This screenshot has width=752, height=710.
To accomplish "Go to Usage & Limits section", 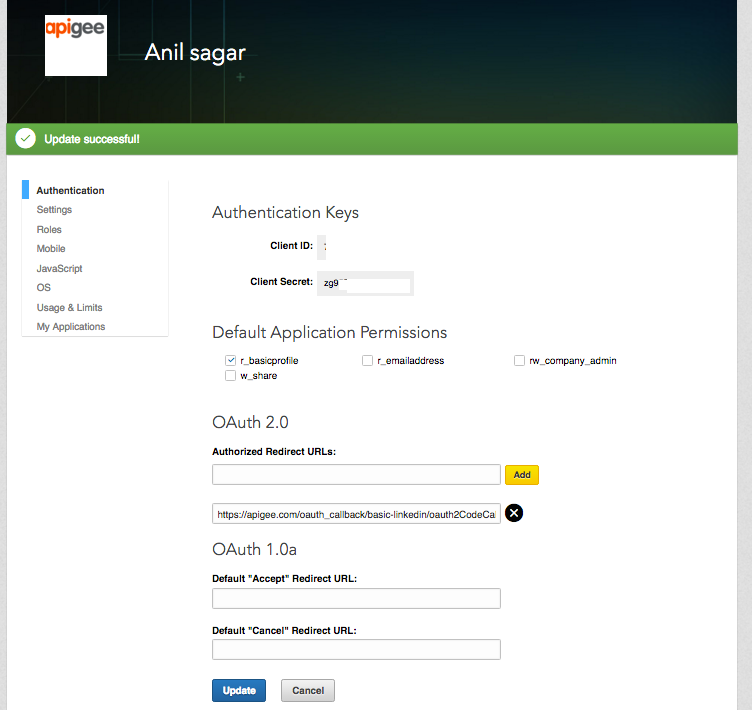I will (x=70, y=307).
